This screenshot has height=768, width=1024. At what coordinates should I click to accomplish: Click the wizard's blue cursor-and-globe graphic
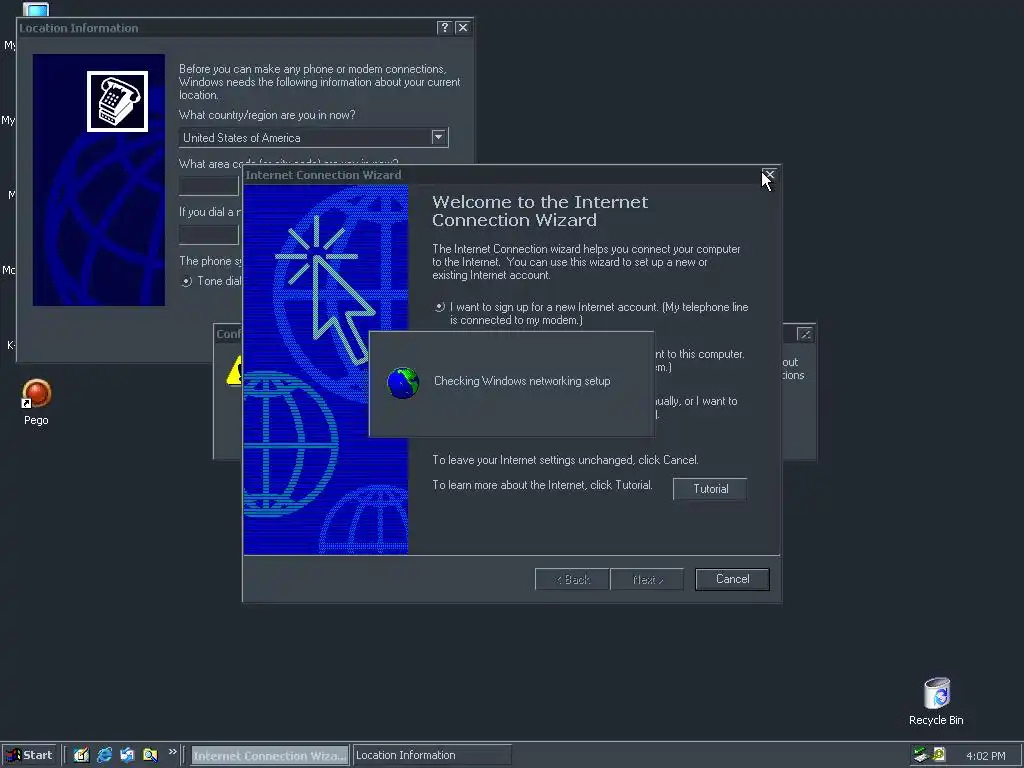pos(326,370)
